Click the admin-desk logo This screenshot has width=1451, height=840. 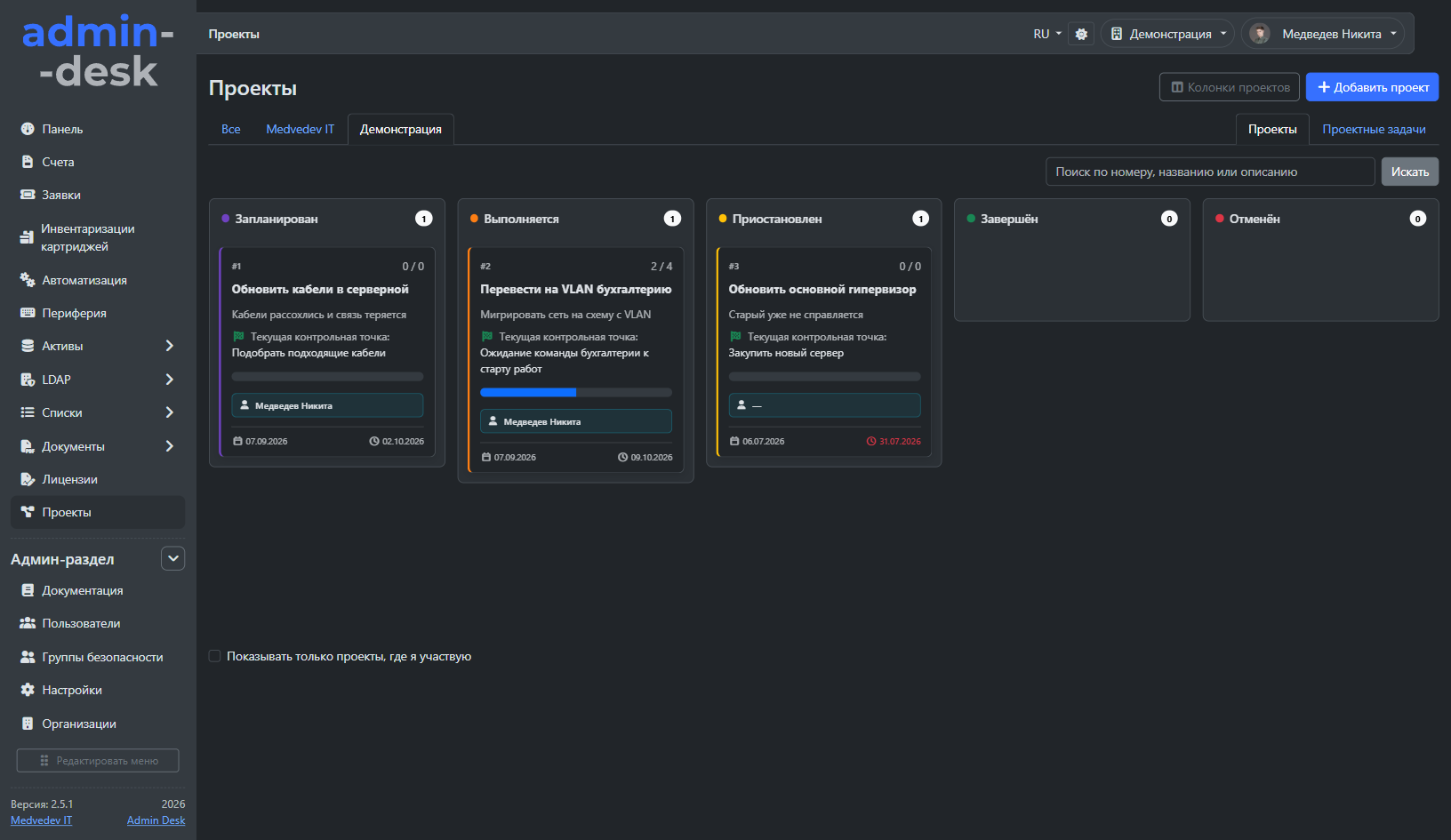(98, 52)
